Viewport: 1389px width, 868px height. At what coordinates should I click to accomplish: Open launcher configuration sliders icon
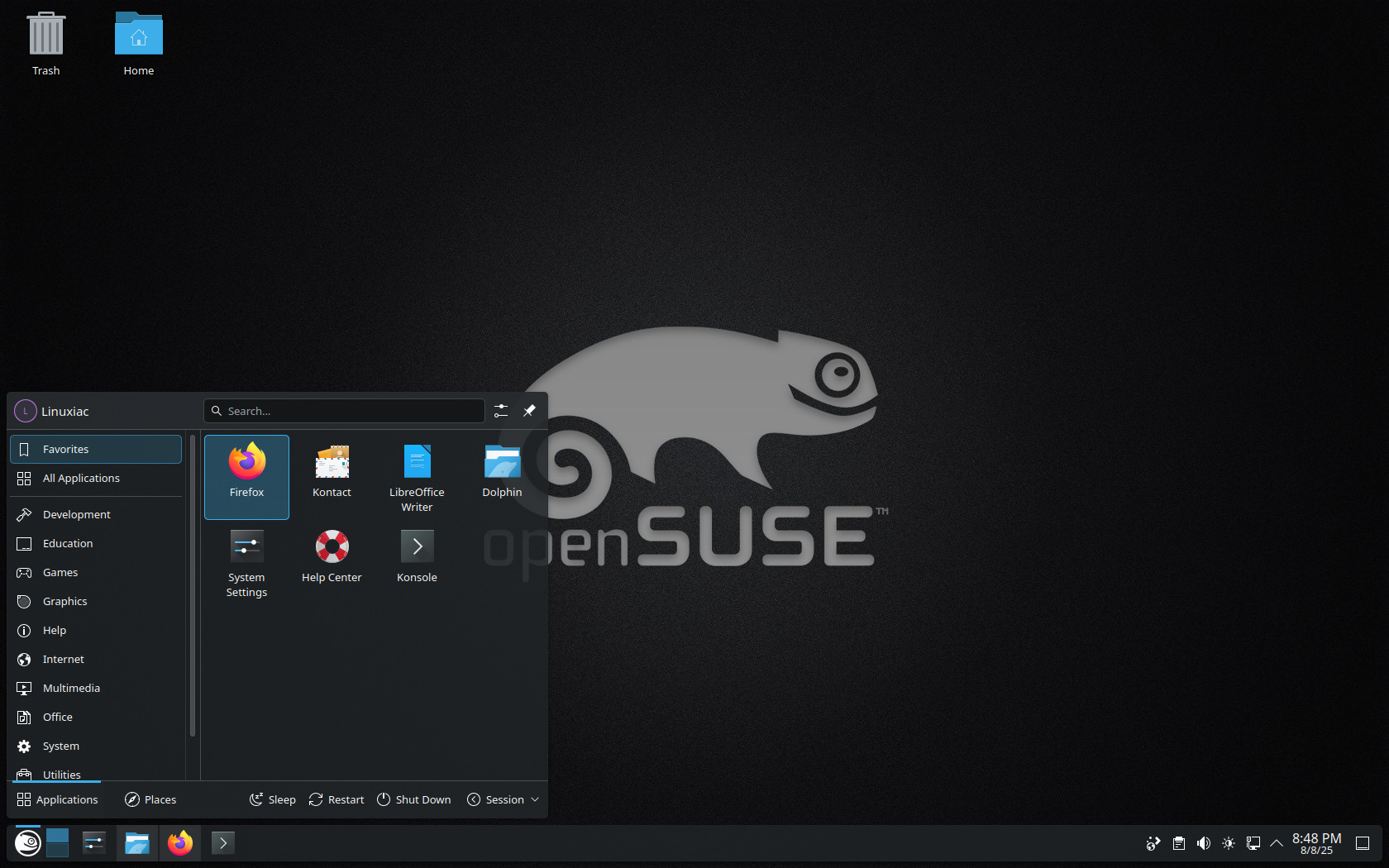[501, 411]
